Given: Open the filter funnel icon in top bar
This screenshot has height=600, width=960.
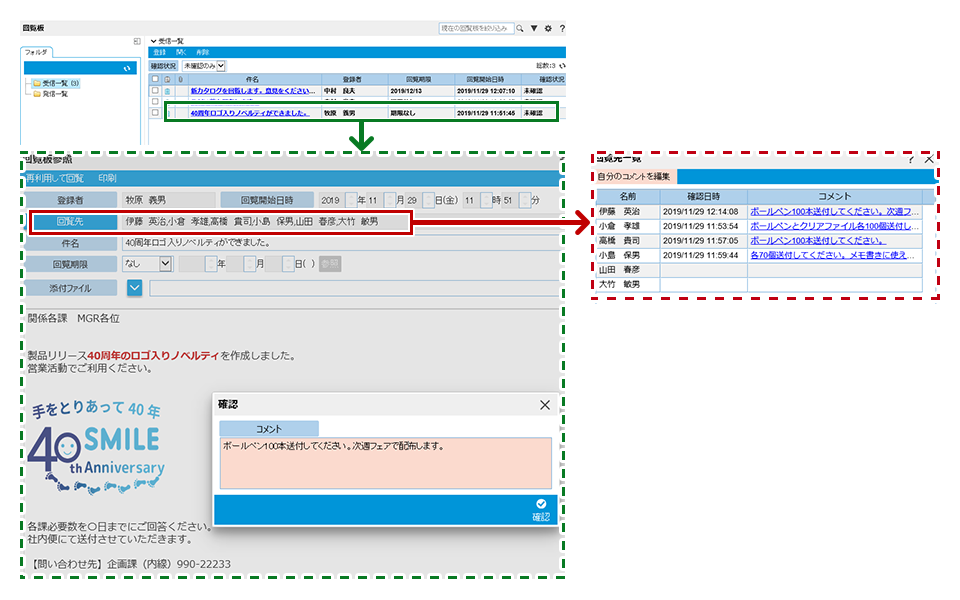Looking at the screenshot, I should (x=534, y=29).
